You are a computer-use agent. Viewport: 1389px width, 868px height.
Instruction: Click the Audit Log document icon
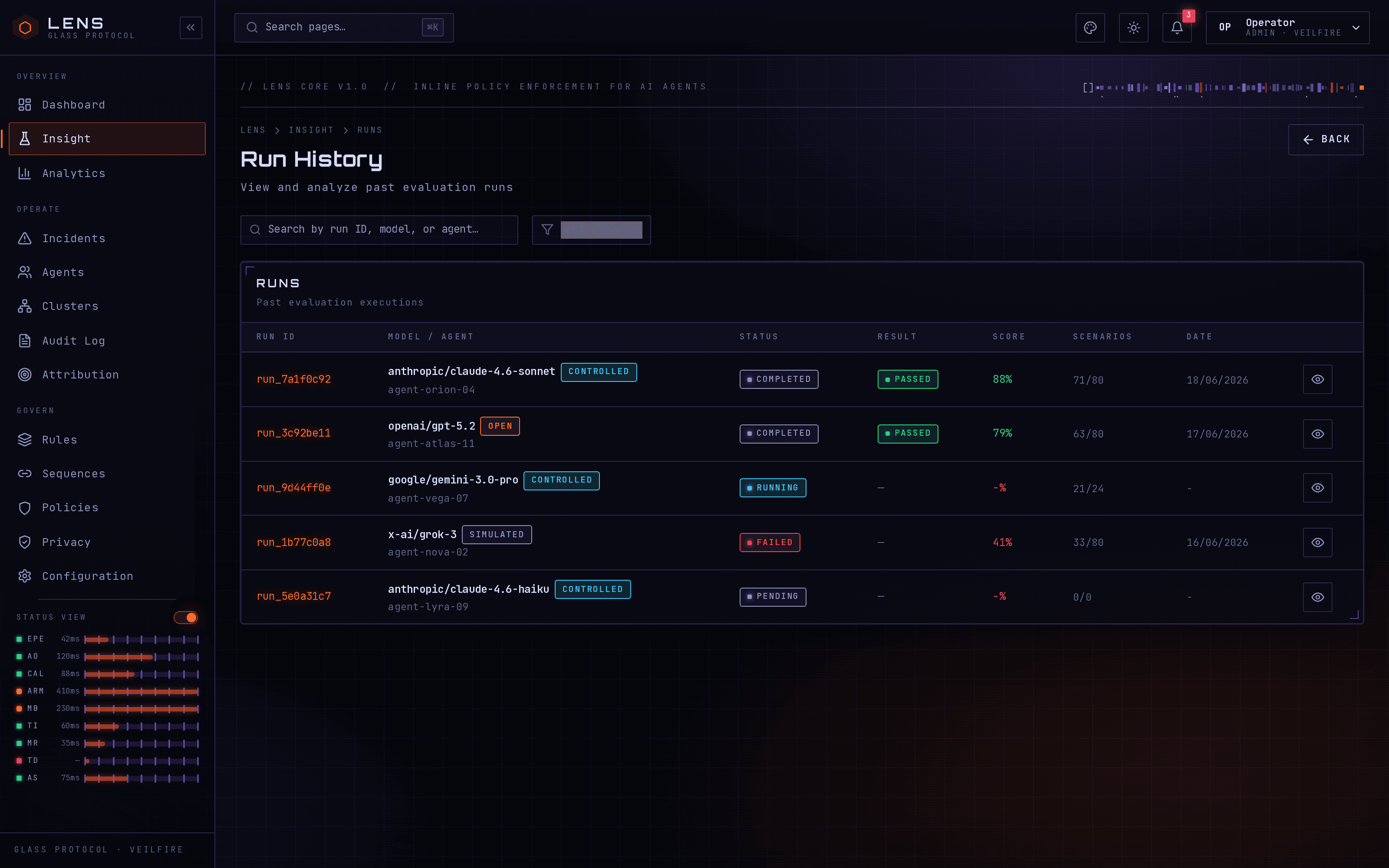(25, 340)
